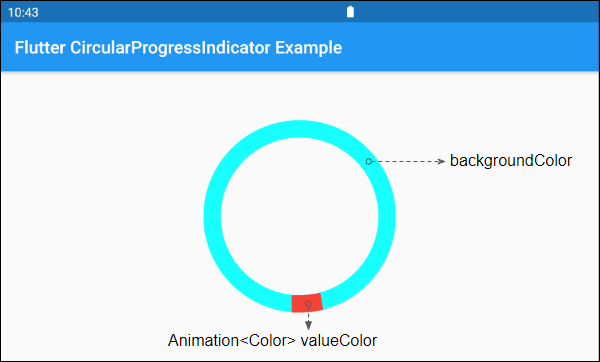This screenshot has width=600, height=362.
Task: Click the empty center of the progress circle
Action: click(x=300, y=216)
